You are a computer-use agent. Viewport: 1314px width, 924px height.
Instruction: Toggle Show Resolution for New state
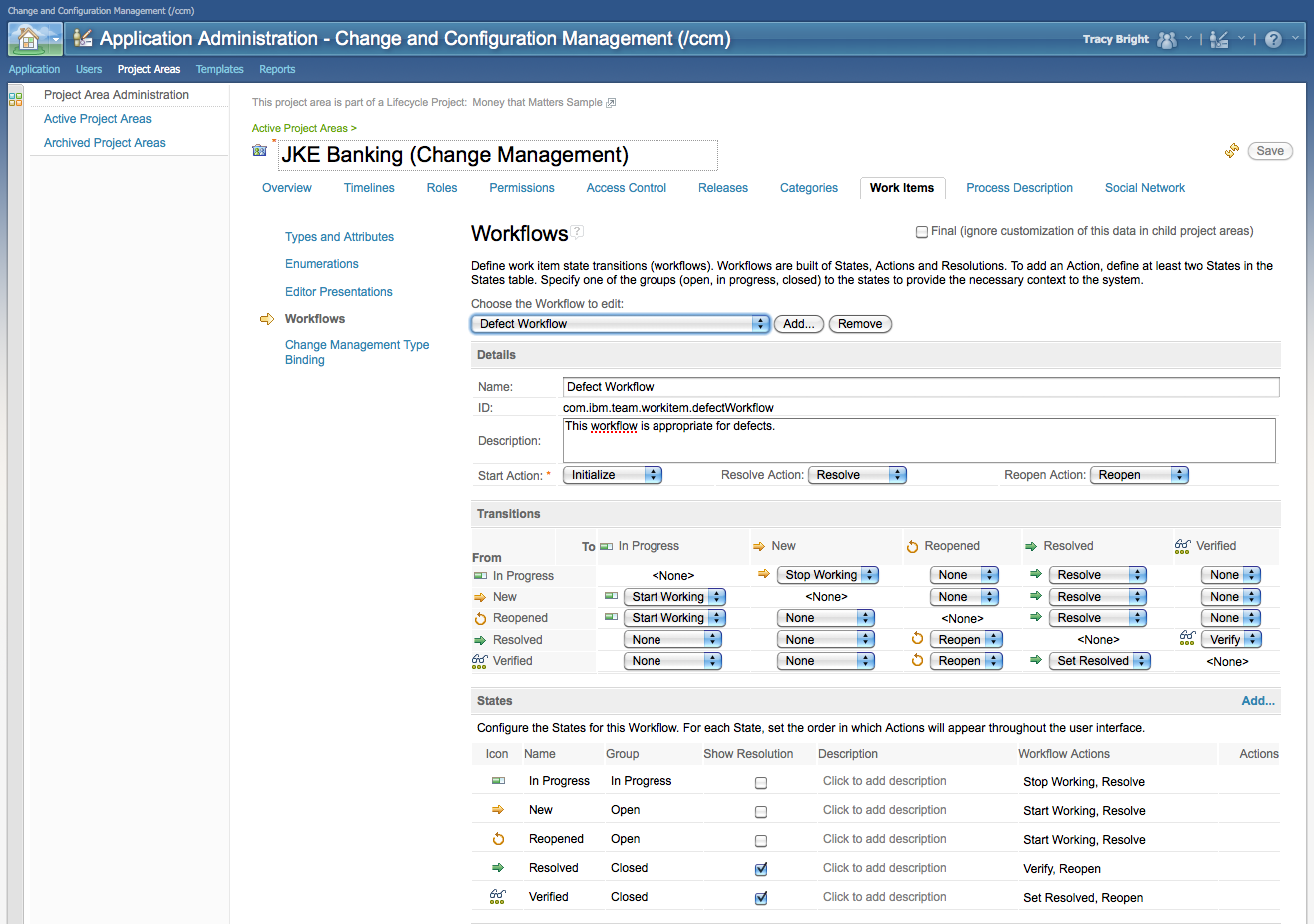[761, 812]
